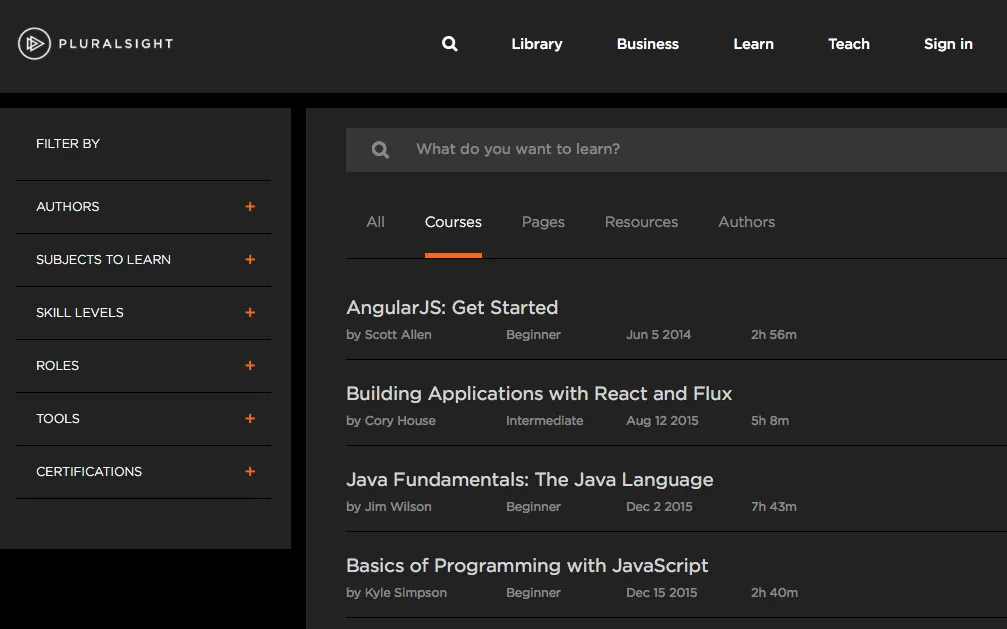
Task: Click the plus icon next to ROLES
Action: click(250, 365)
